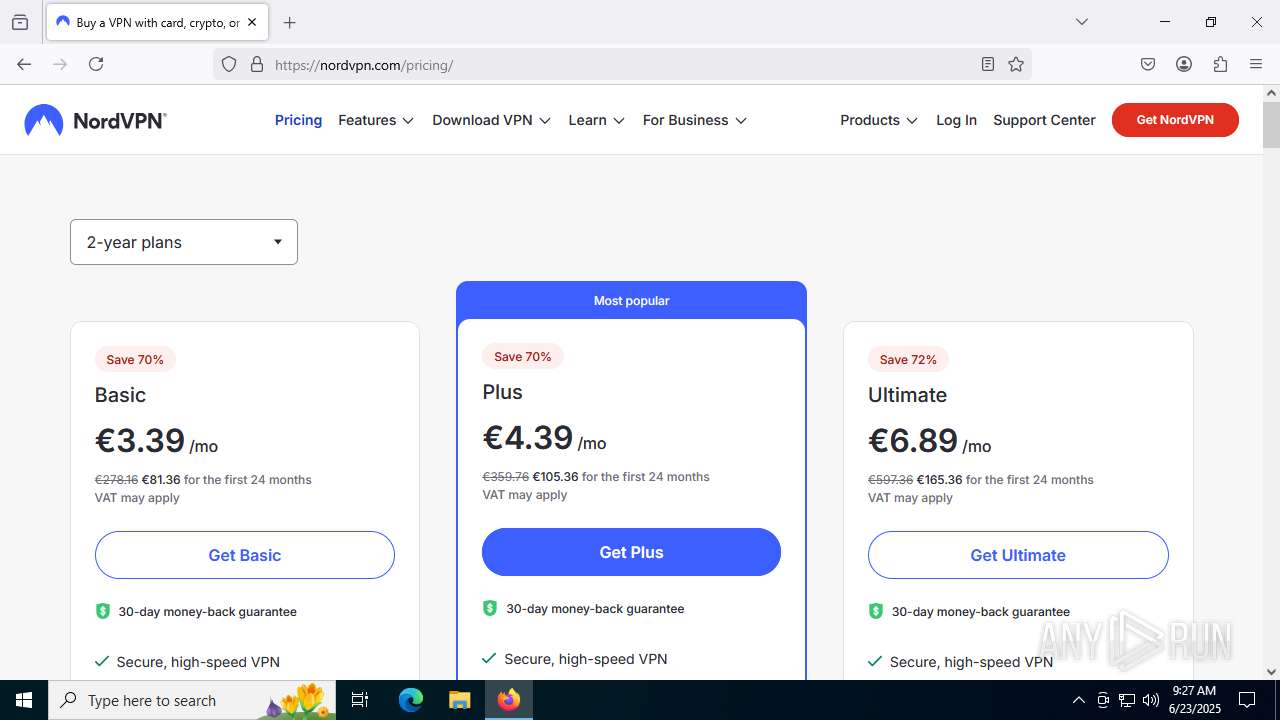Toggle reader view icon
Image resolution: width=1280 pixels, height=720 pixels.
(x=988, y=64)
